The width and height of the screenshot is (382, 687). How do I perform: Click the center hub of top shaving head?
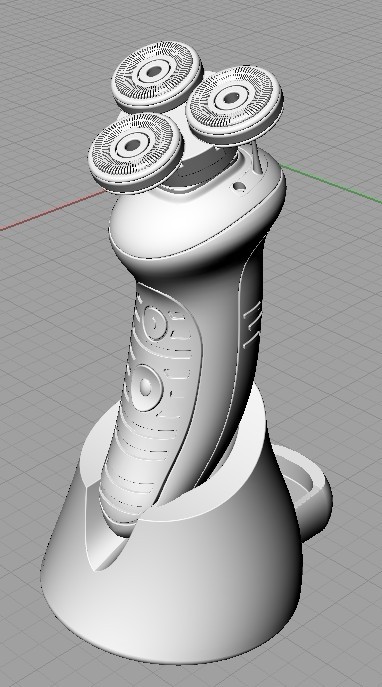click(x=153, y=71)
